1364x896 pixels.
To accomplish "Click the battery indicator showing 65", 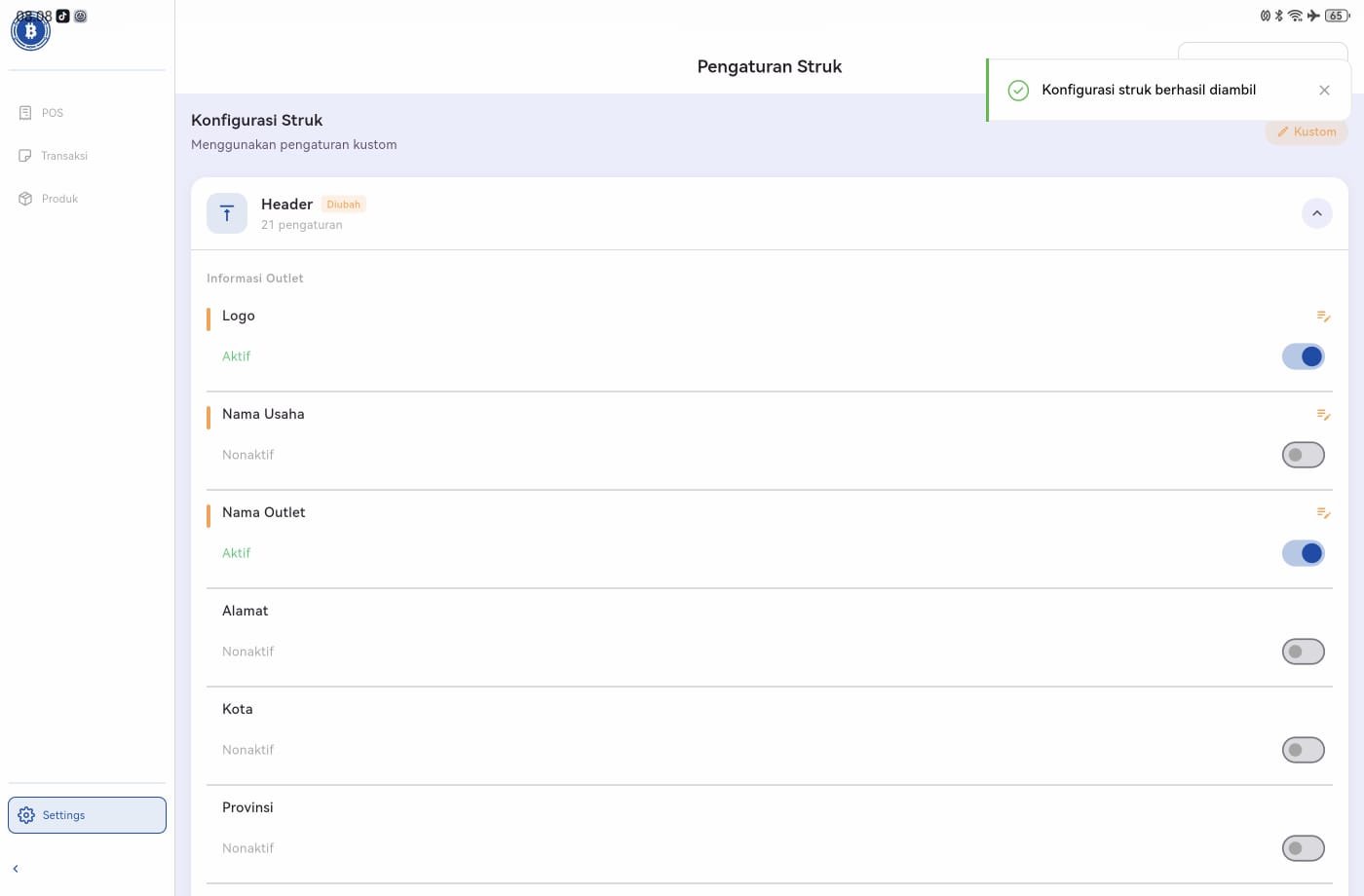I will (1336, 16).
